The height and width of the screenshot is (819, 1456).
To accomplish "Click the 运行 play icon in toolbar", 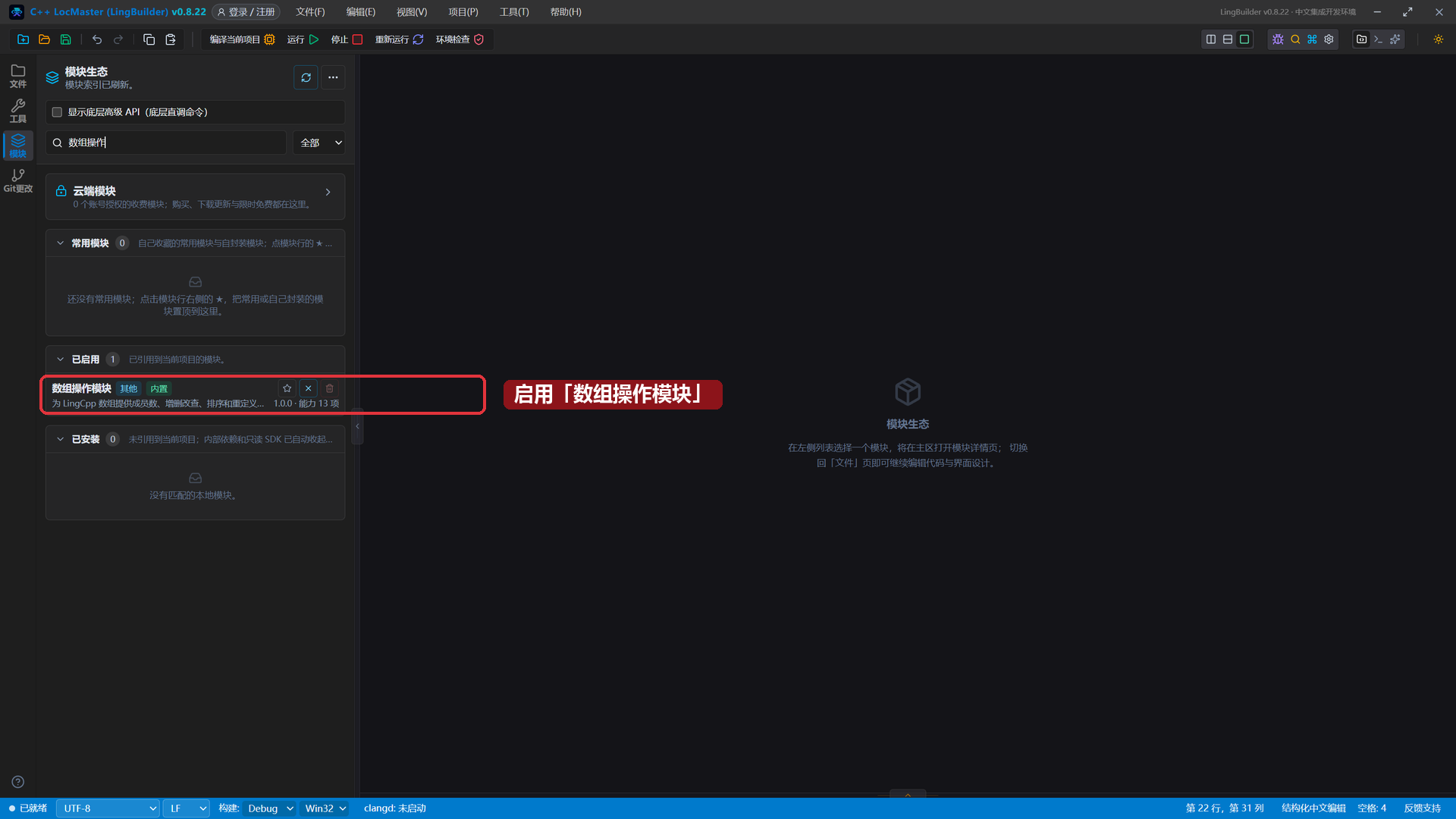I will click(x=314, y=39).
